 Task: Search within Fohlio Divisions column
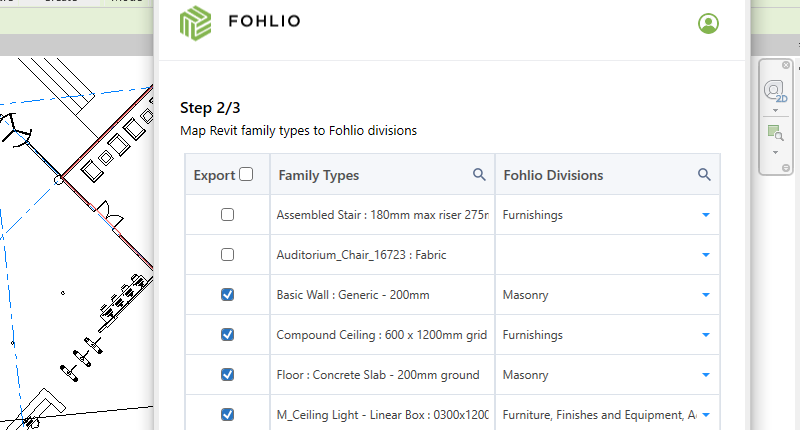click(x=704, y=174)
